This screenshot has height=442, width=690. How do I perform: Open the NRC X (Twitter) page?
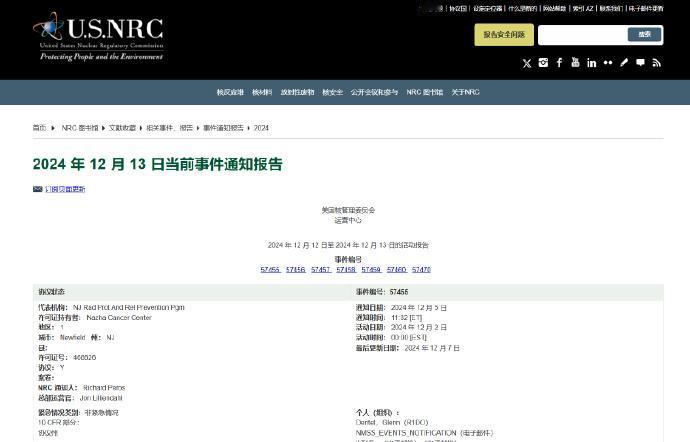point(527,63)
